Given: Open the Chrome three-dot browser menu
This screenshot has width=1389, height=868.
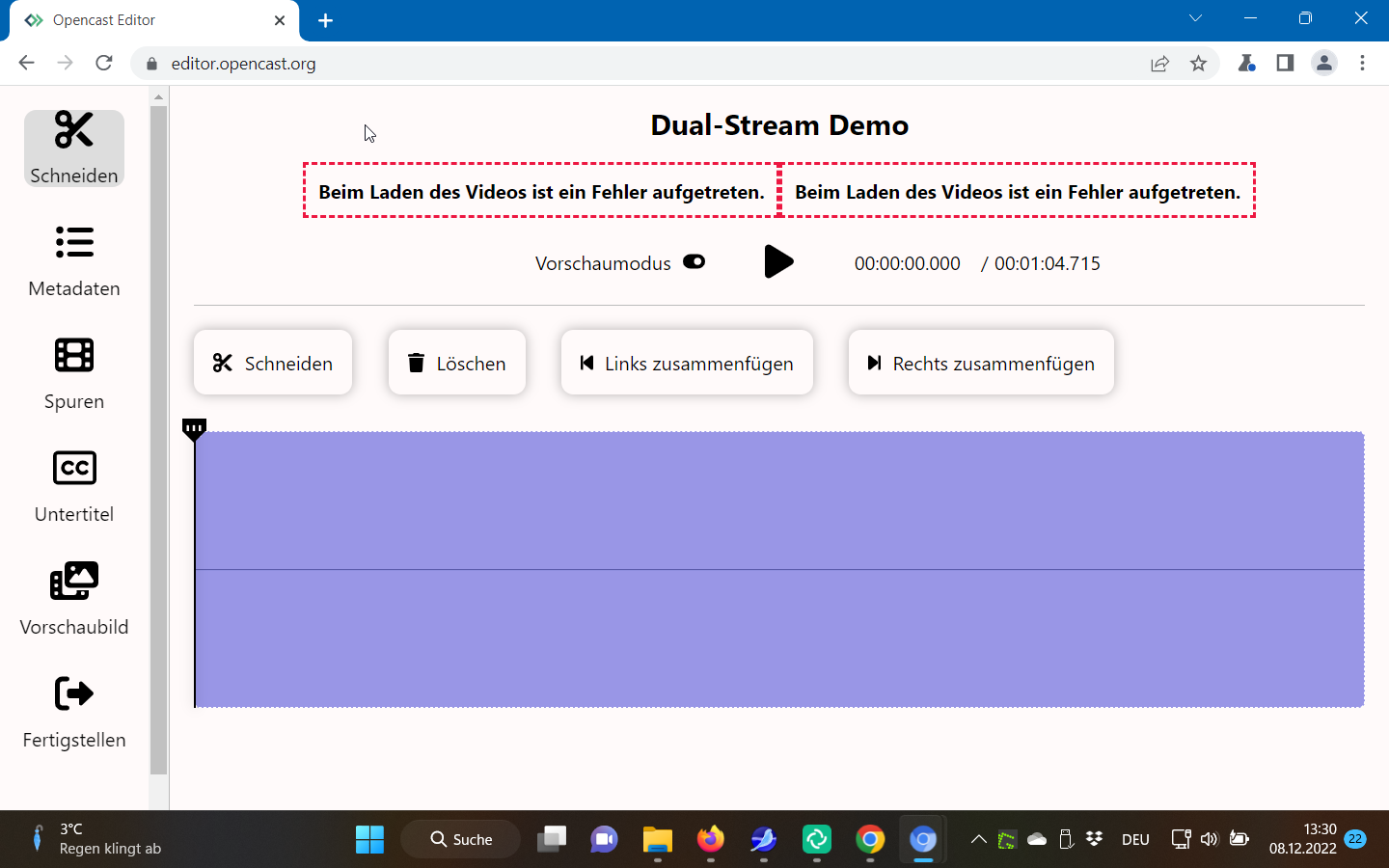Looking at the screenshot, I should pos(1363,64).
